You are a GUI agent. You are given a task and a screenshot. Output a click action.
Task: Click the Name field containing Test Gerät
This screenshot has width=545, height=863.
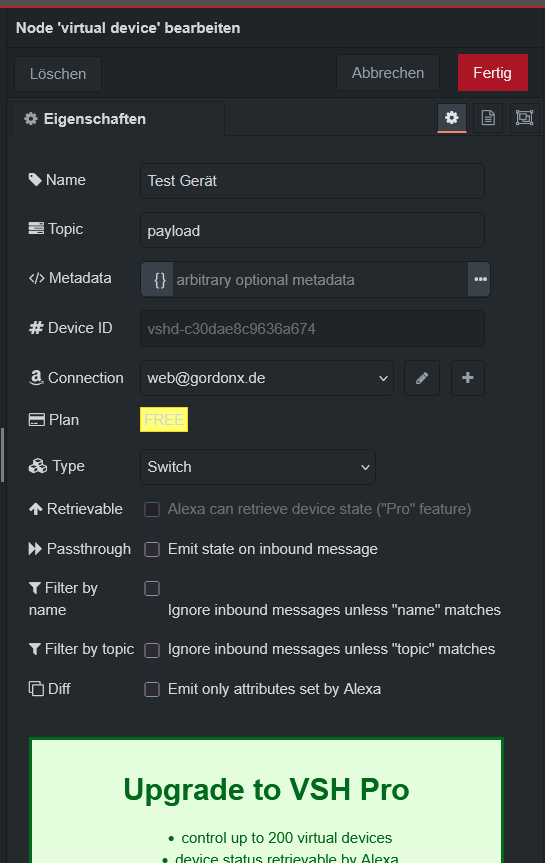click(x=312, y=181)
